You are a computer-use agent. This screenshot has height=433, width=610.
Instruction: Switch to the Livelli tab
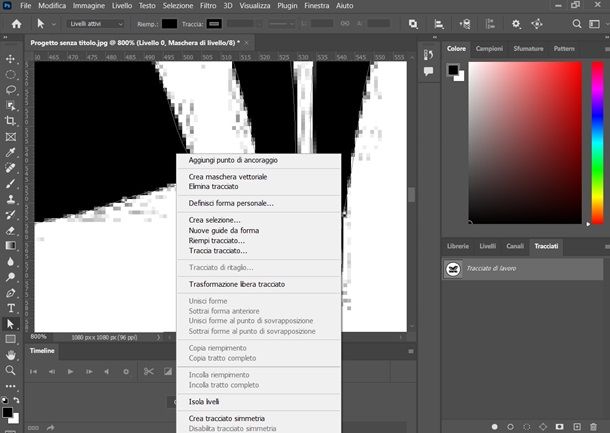(x=487, y=246)
